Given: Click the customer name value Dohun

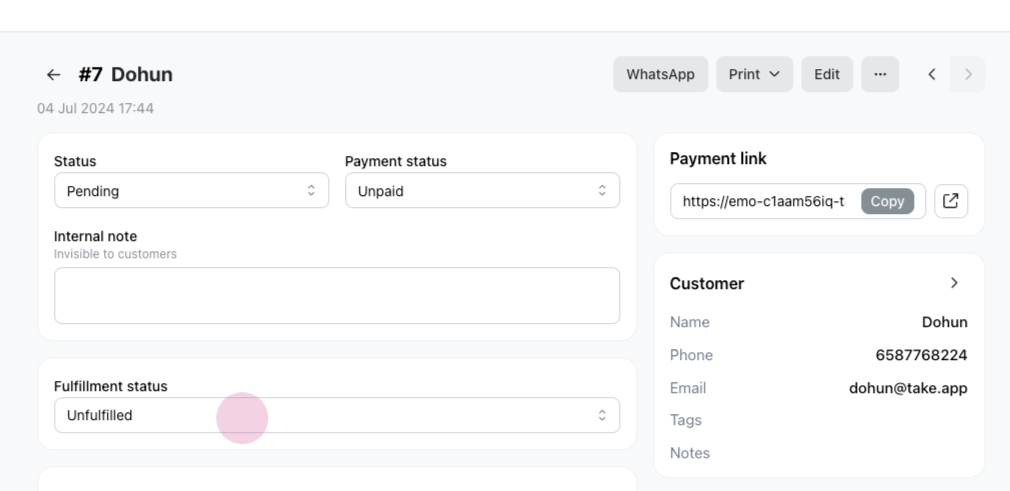Looking at the screenshot, I should [x=944, y=322].
